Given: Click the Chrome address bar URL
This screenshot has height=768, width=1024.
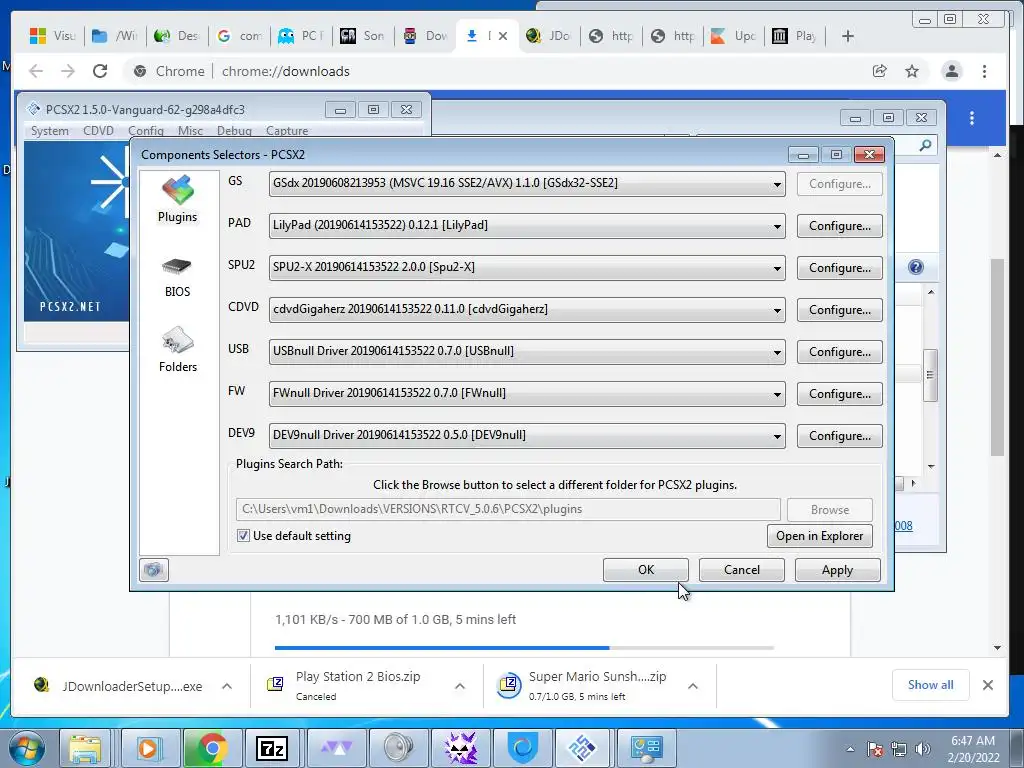Looking at the screenshot, I should tap(285, 71).
